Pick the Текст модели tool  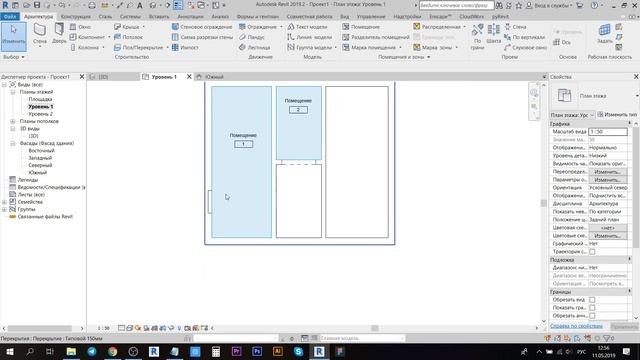point(307,27)
